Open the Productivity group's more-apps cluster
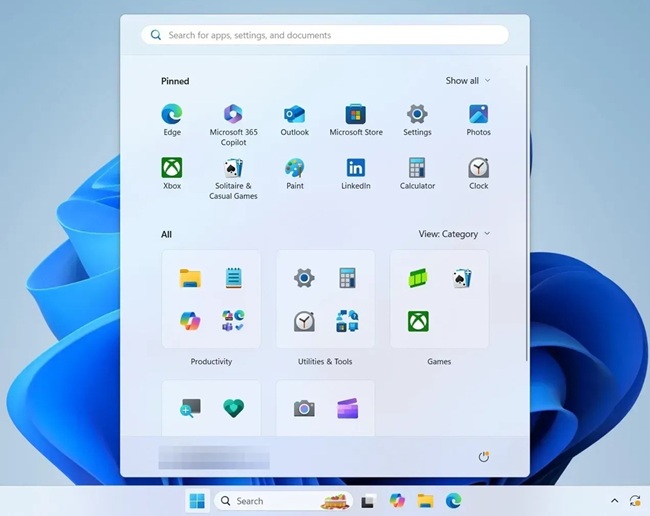Viewport: 650px width, 516px height. point(233,321)
